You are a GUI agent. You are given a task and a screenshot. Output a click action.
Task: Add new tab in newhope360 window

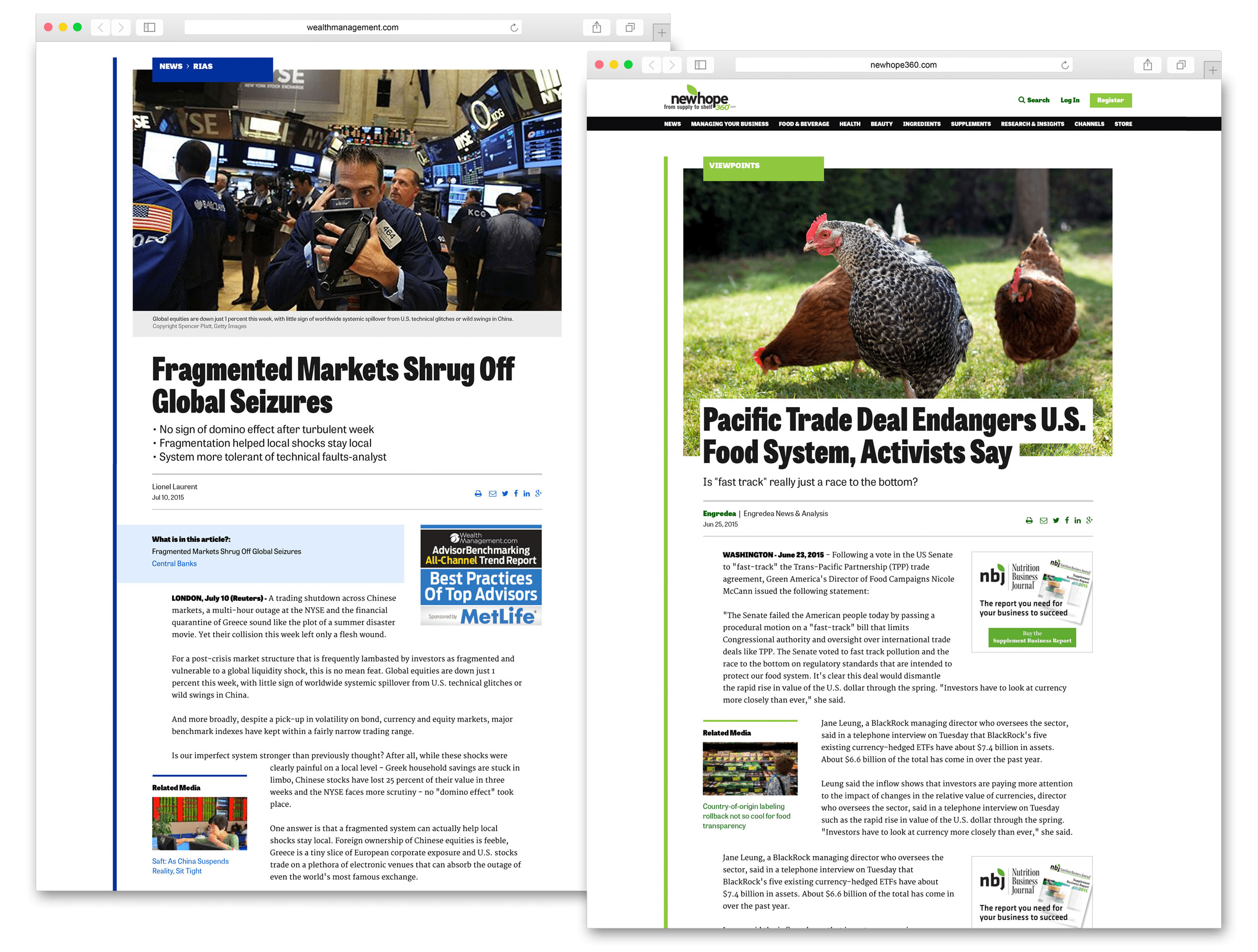1212,70
